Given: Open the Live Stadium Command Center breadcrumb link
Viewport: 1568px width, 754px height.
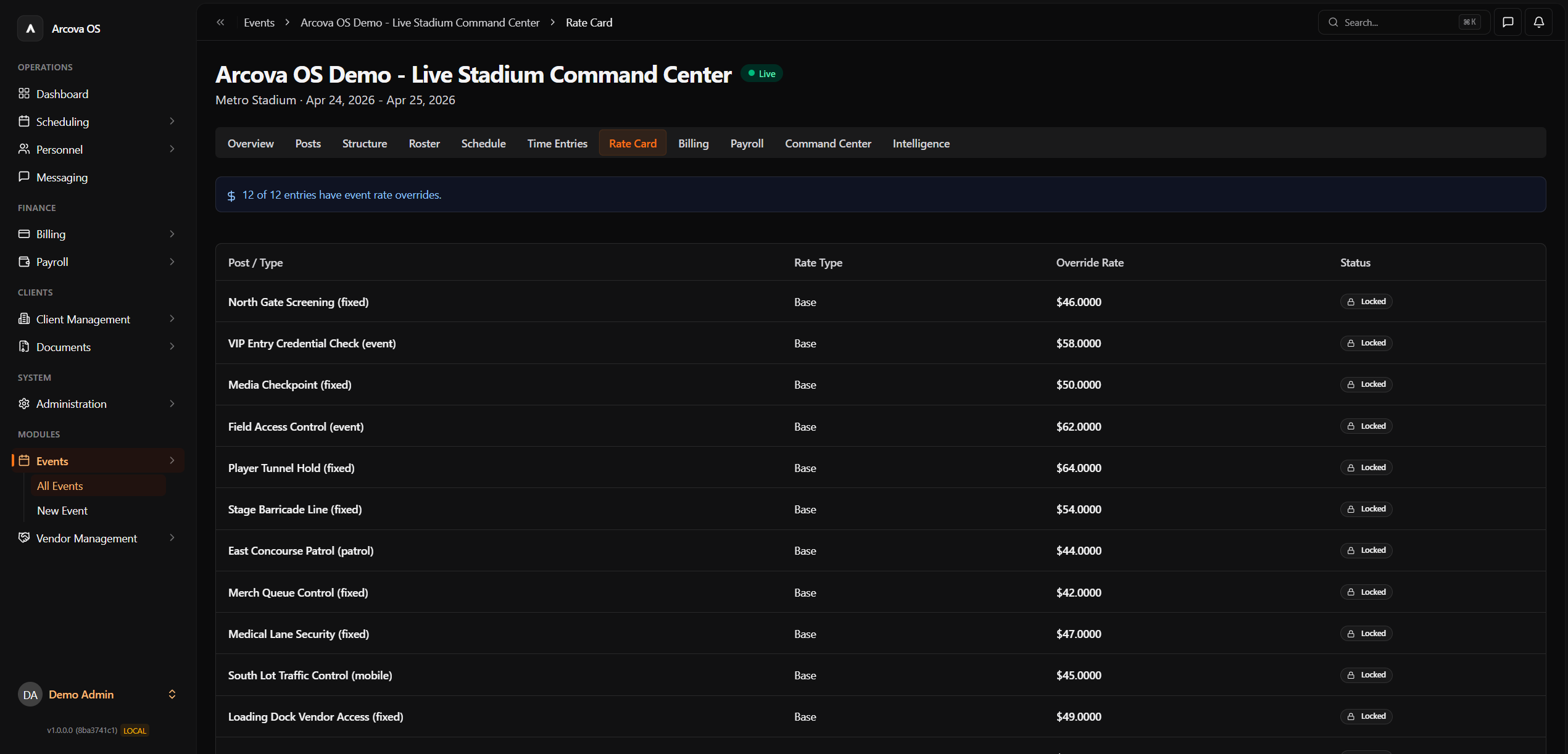Looking at the screenshot, I should click(x=420, y=22).
